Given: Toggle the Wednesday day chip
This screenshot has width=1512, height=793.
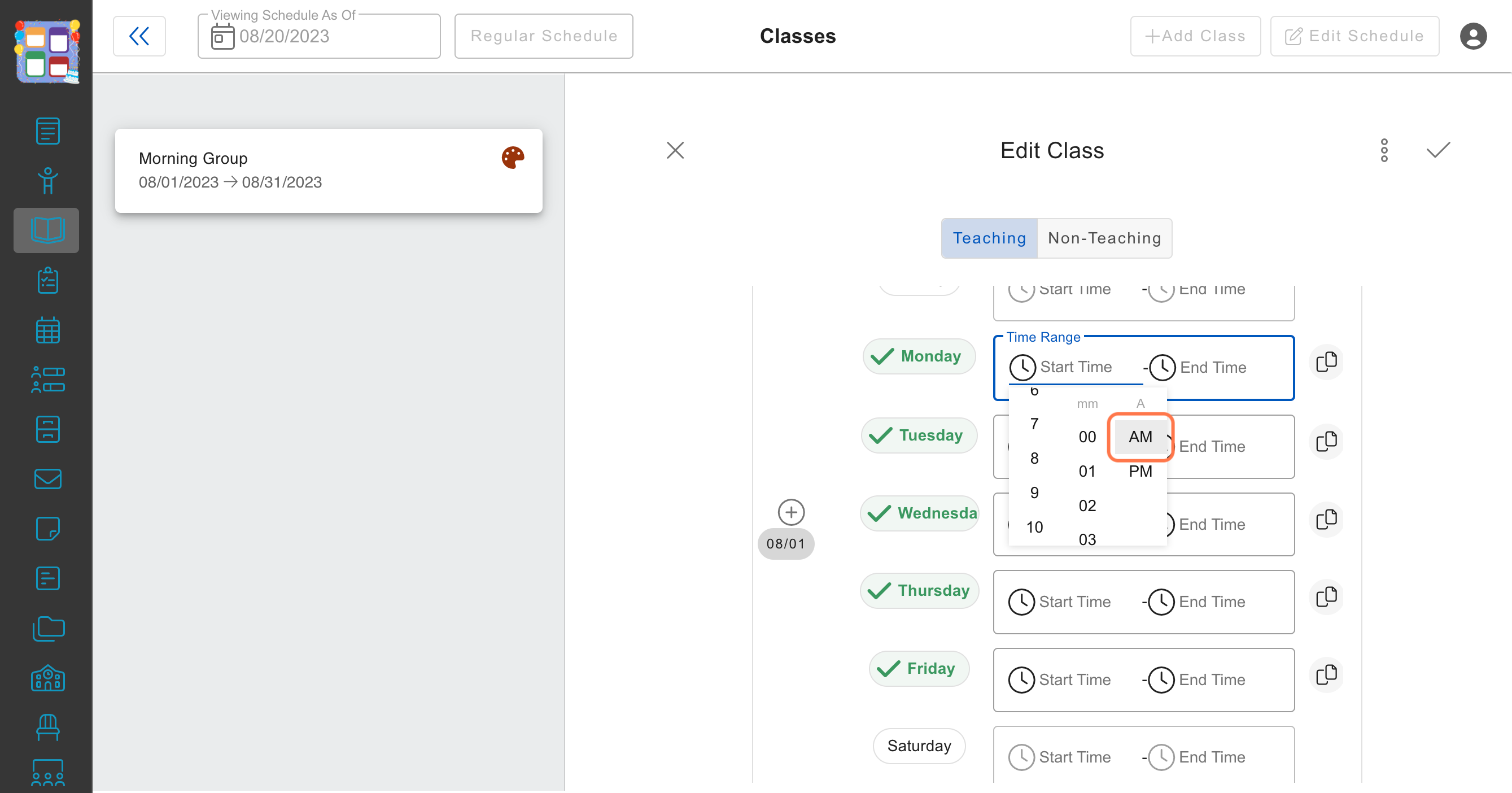Looking at the screenshot, I should point(920,513).
